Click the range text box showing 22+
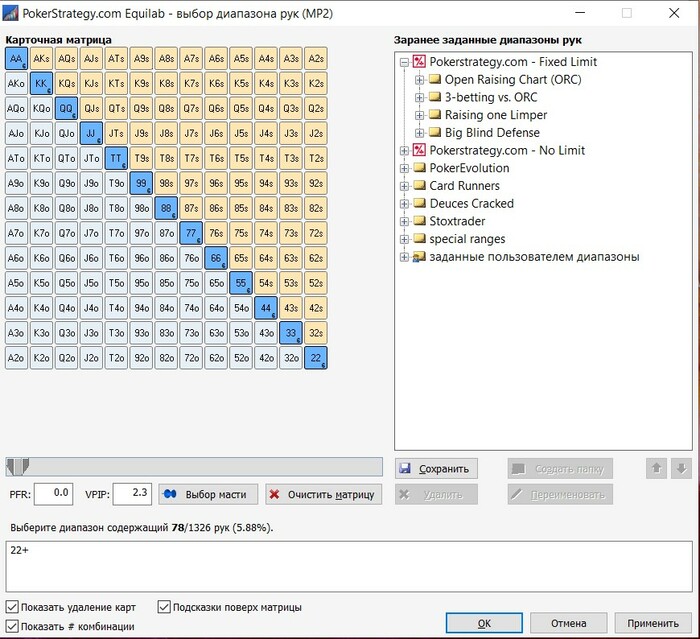This screenshot has width=700, height=639. tap(349, 566)
